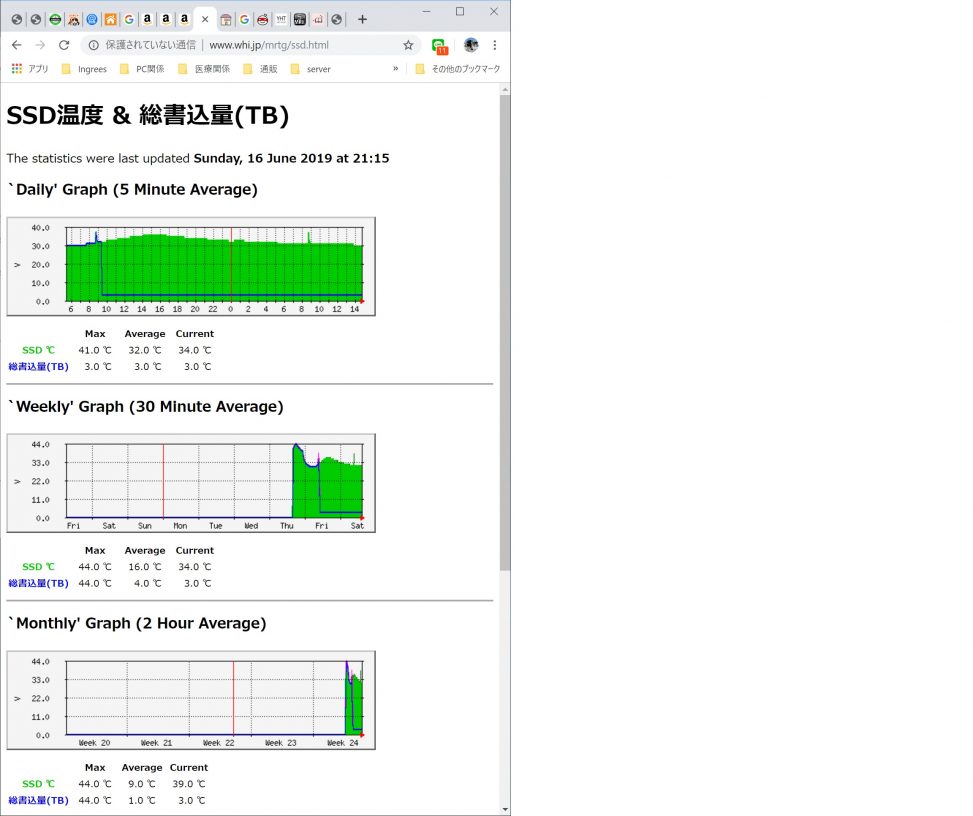Click the scrollbar down arrow
Viewport: 973px width, 816px height.
(x=505, y=809)
